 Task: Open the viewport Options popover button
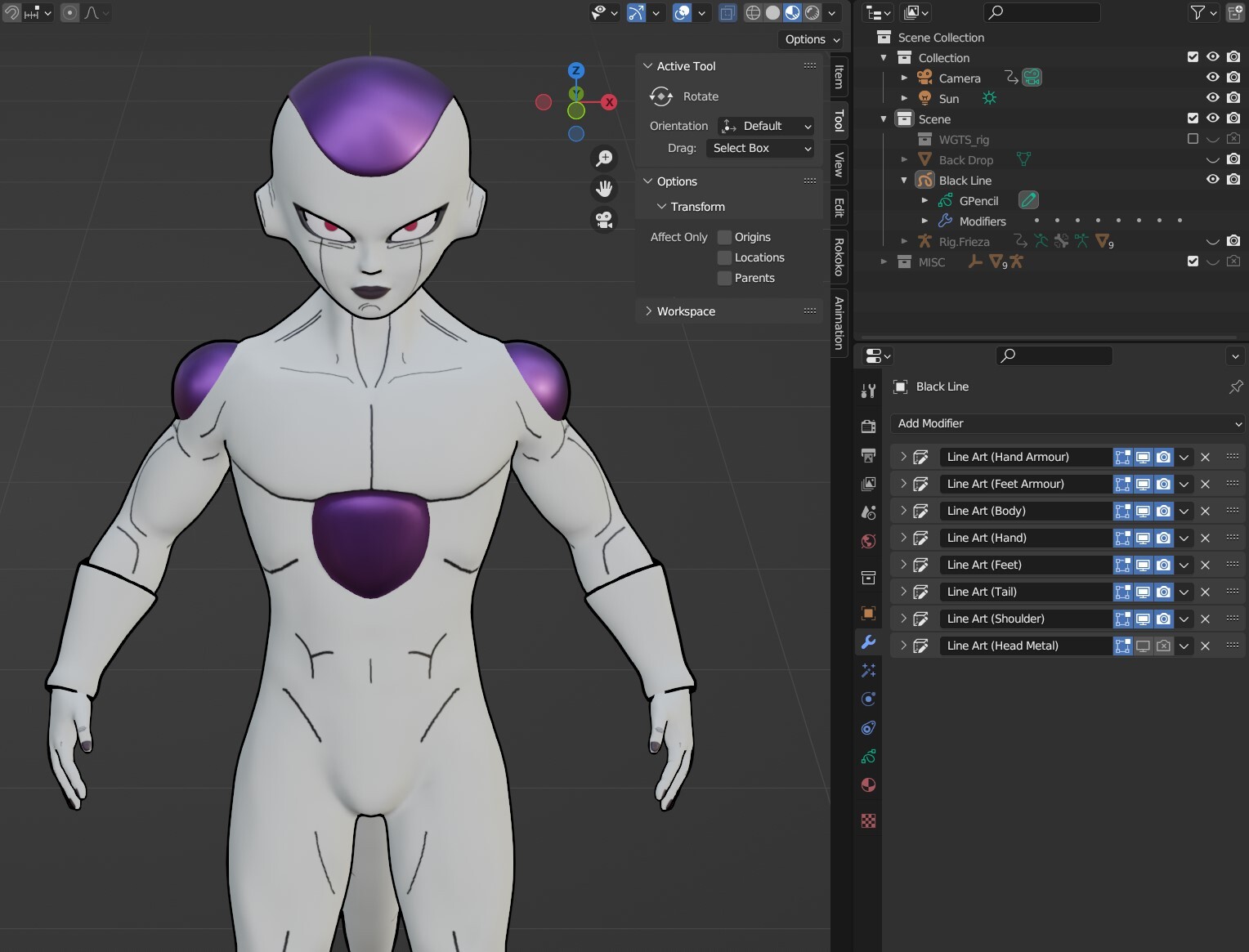(812, 39)
